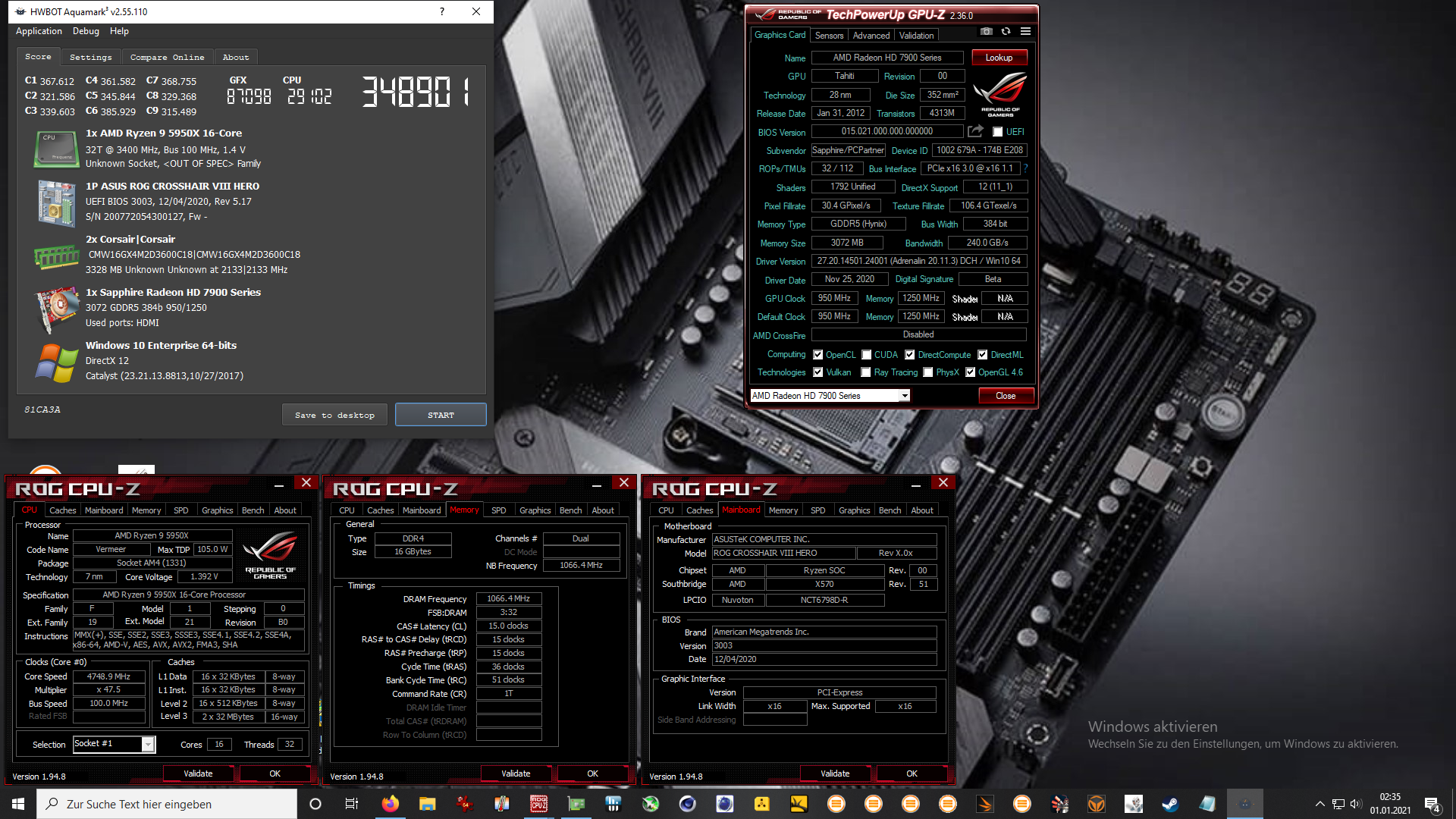Screen dimensions: 1456x819
Task: Open the GPU-Z hamburger menu
Action: click(1025, 32)
